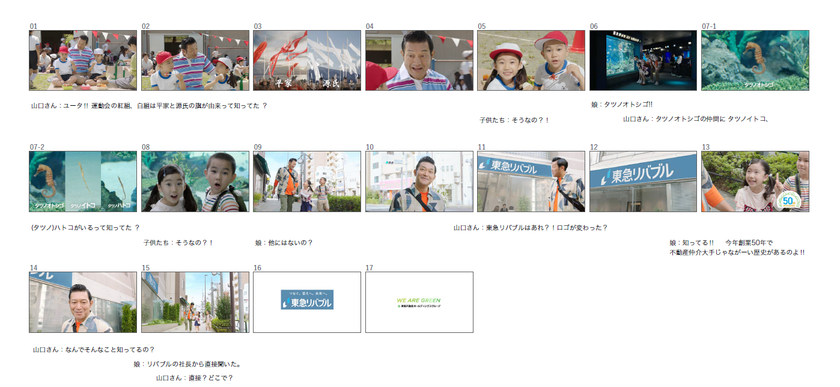This screenshot has height=387, width=840.
Task: Click the 娘：他にはないの？ dialogue text
Action: pos(284,242)
